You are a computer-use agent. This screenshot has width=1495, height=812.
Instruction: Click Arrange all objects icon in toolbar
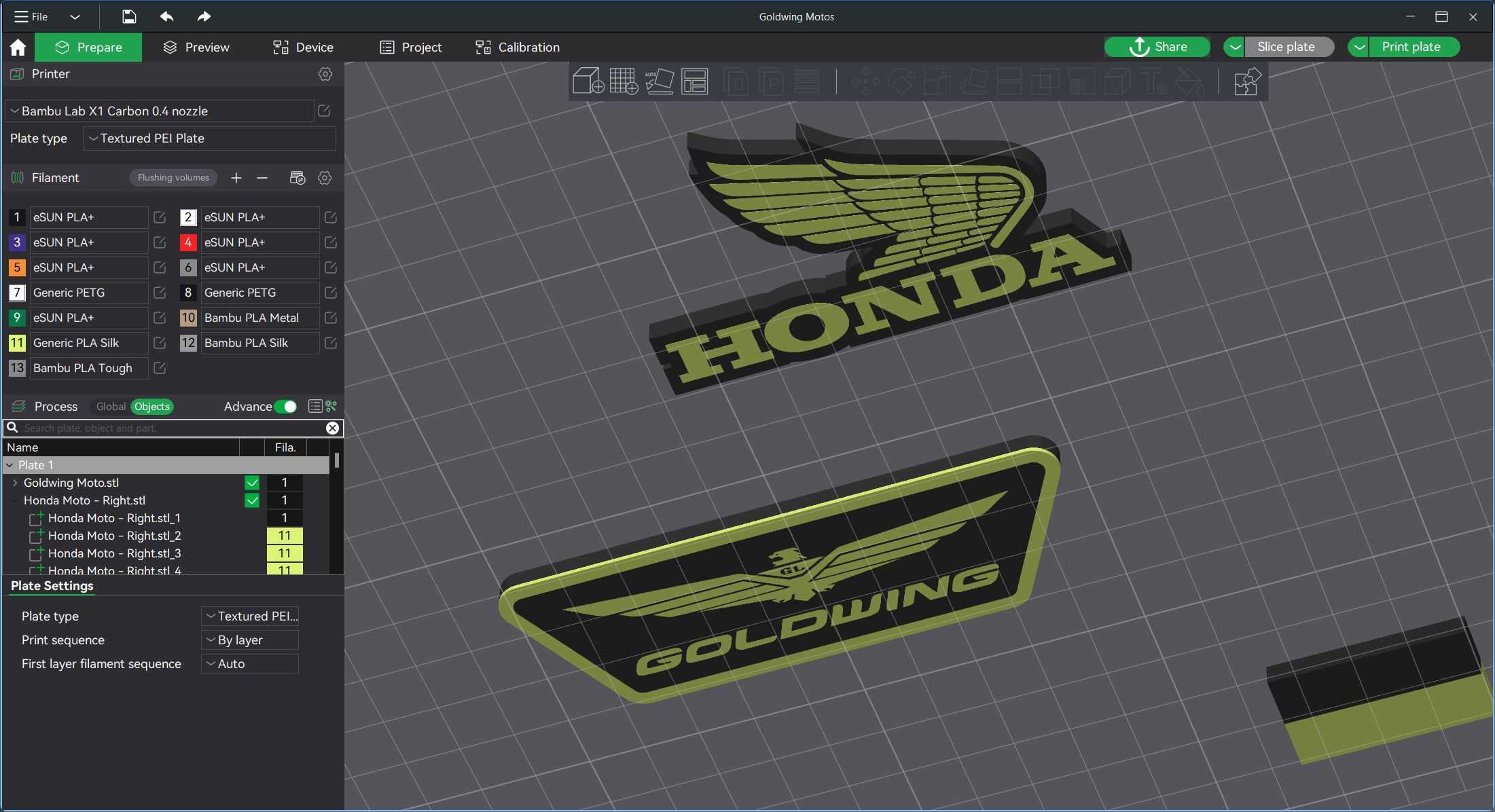tap(694, 81)
